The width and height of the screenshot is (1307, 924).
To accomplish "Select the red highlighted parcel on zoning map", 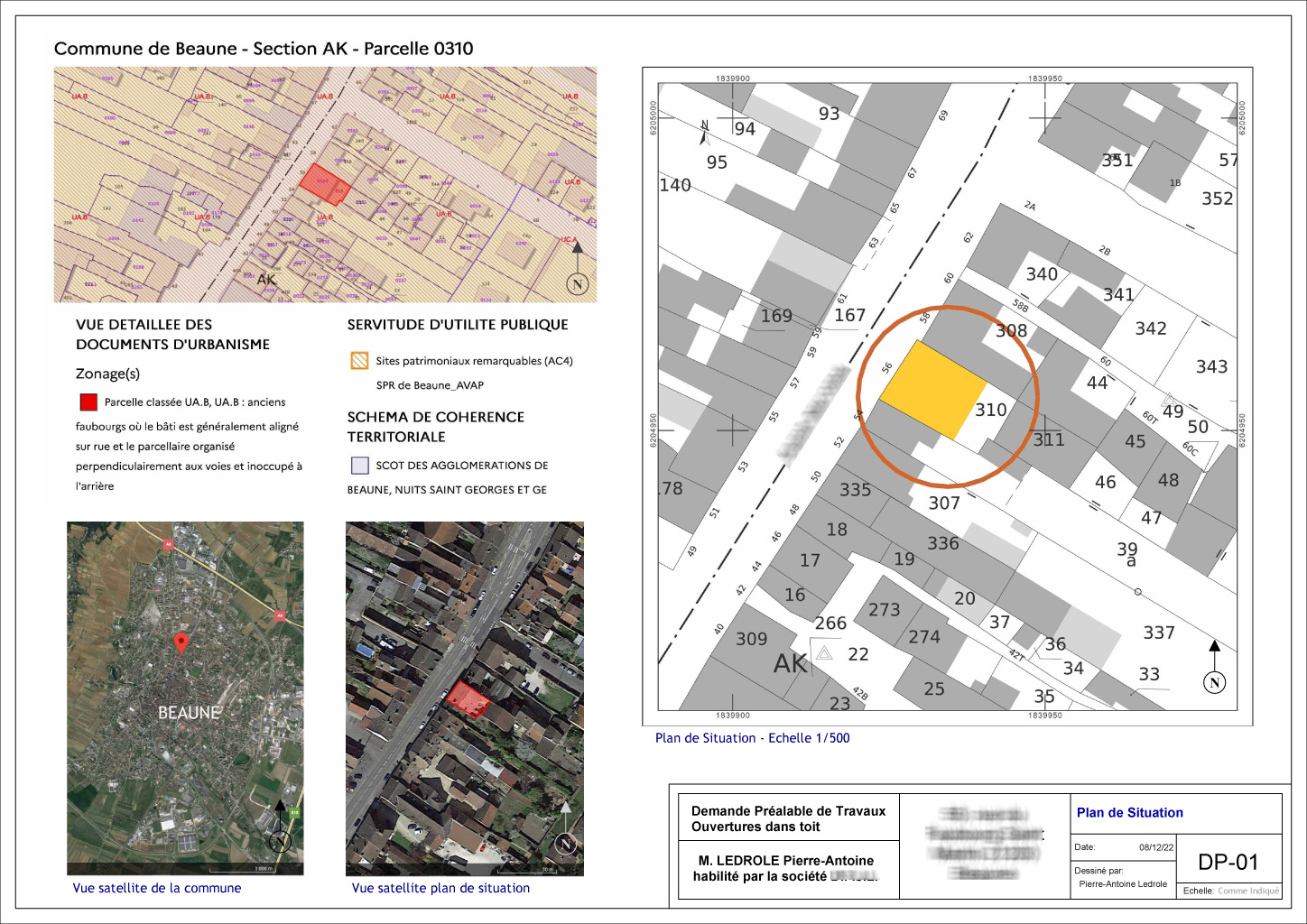I will tap(322, 183).
